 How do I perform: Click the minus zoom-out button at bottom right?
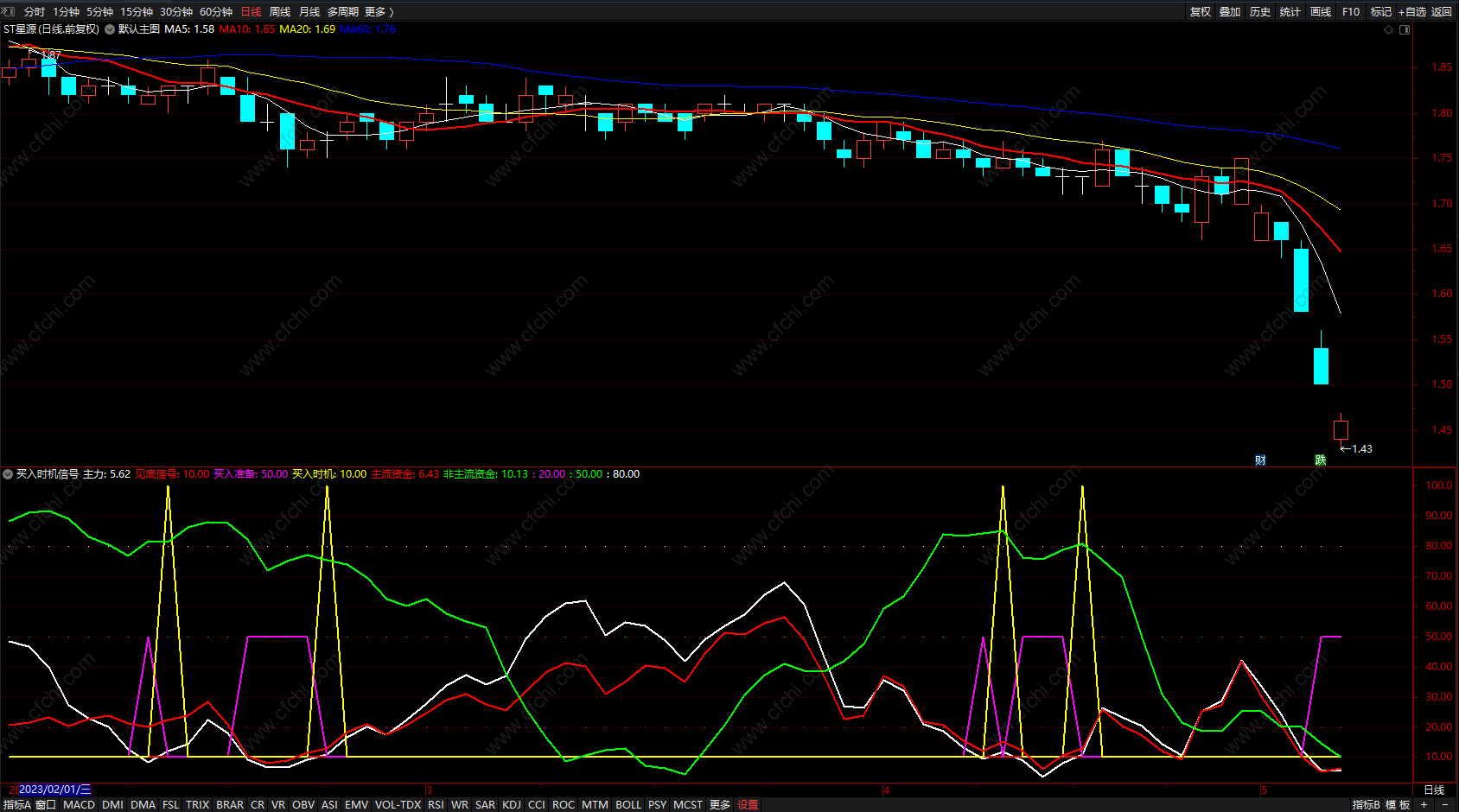1445,804
